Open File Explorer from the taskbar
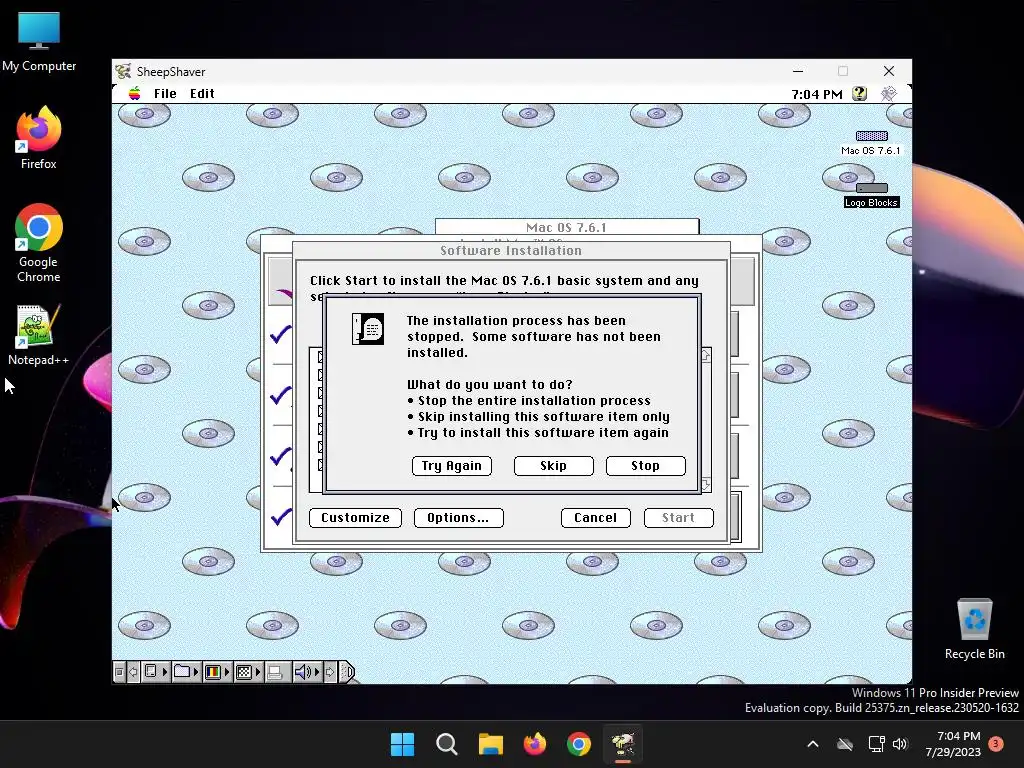The image size is (1024, 768). click(x=490, y=744)
